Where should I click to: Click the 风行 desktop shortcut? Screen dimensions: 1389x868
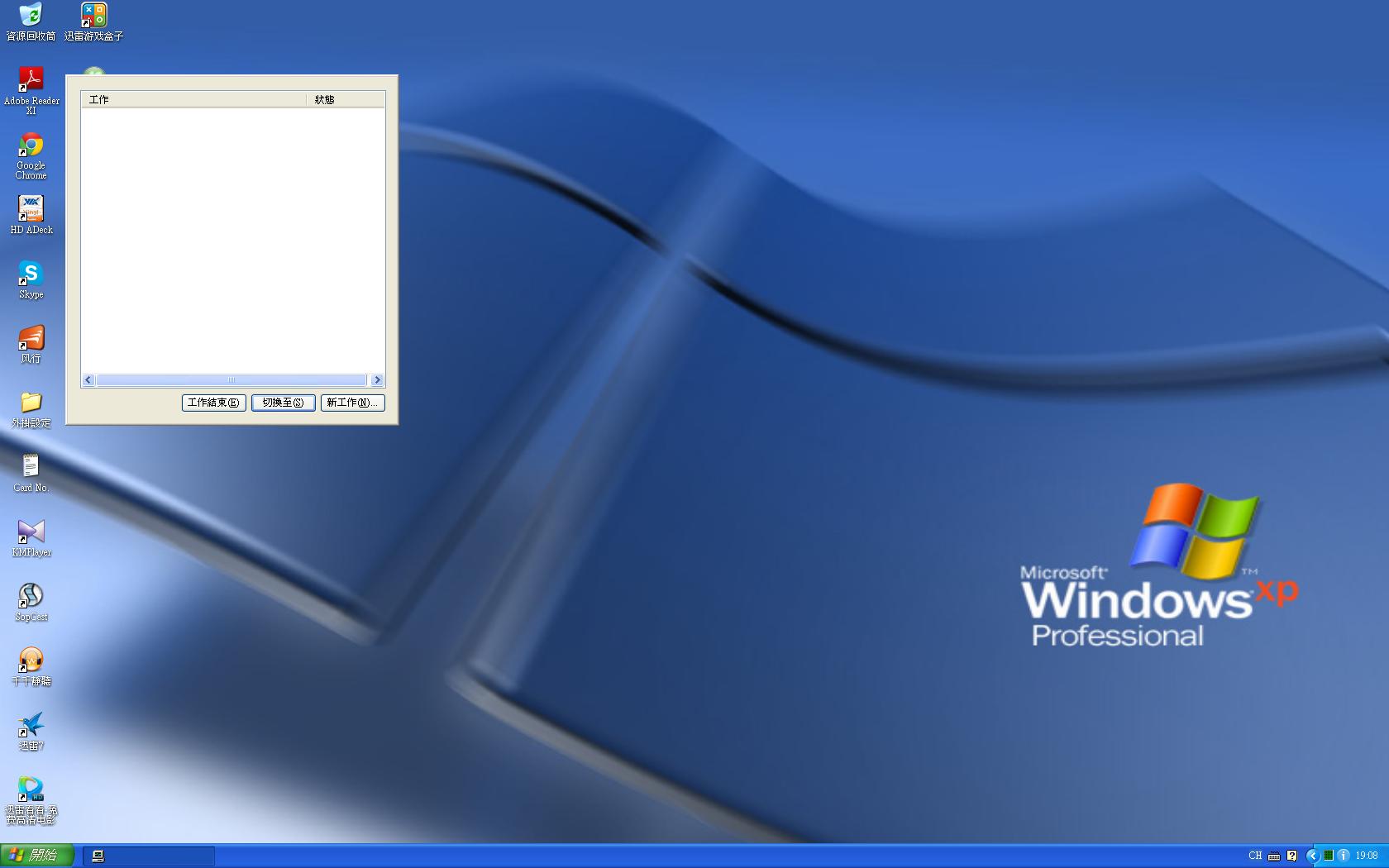pos(31,338)
